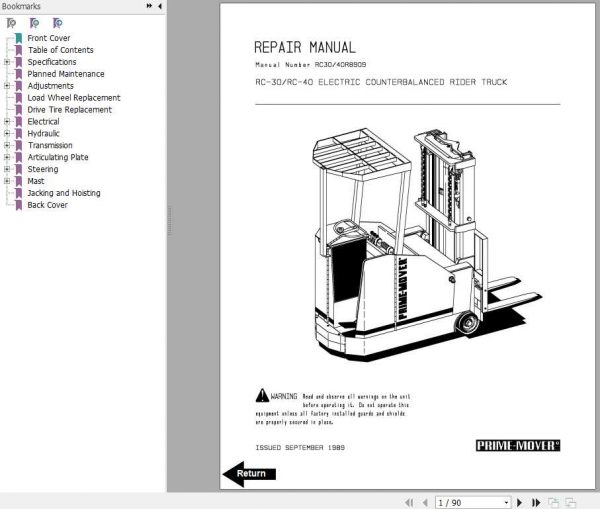Click the Planned Maintenance bookmark icon

point(18,74)
